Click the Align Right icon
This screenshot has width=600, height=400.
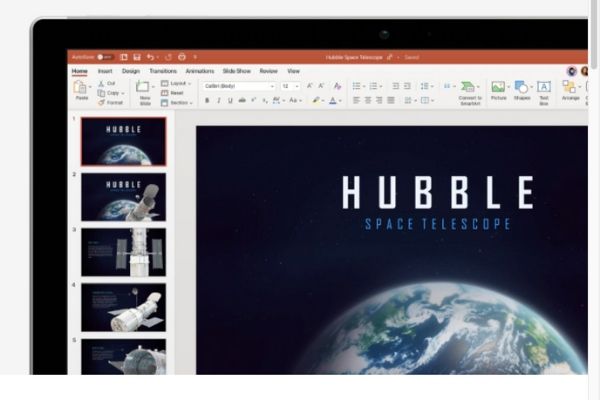click(379, 100)
